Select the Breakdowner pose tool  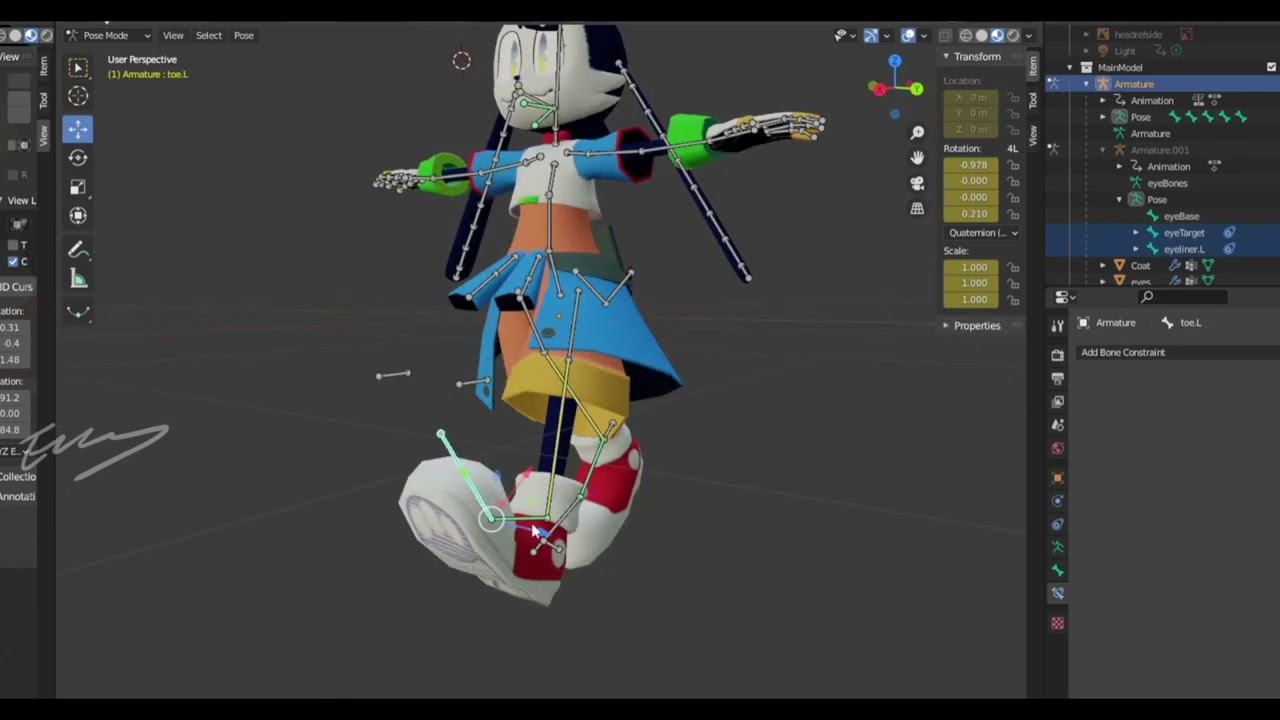[x=78, y=312]
